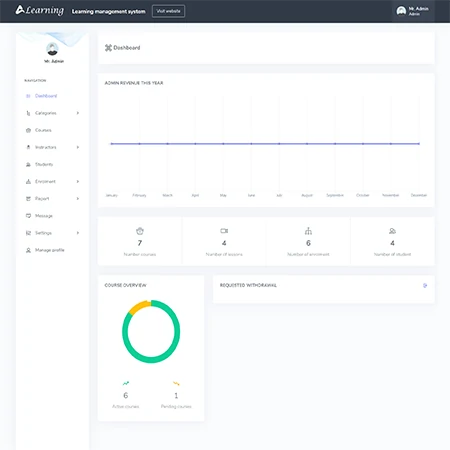
Task: Click the Admin Revenue This Year heading
Action: 134,83
